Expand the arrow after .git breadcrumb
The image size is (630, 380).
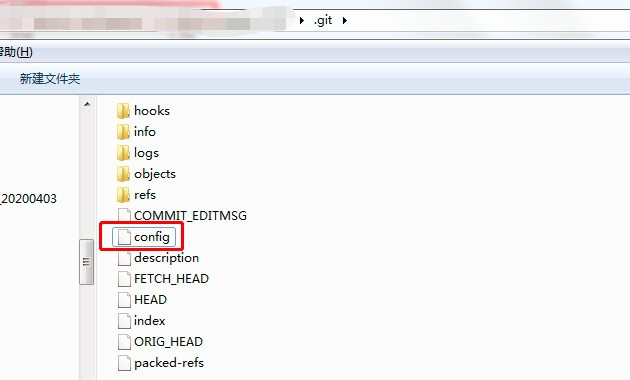click(x=345, y=20)
